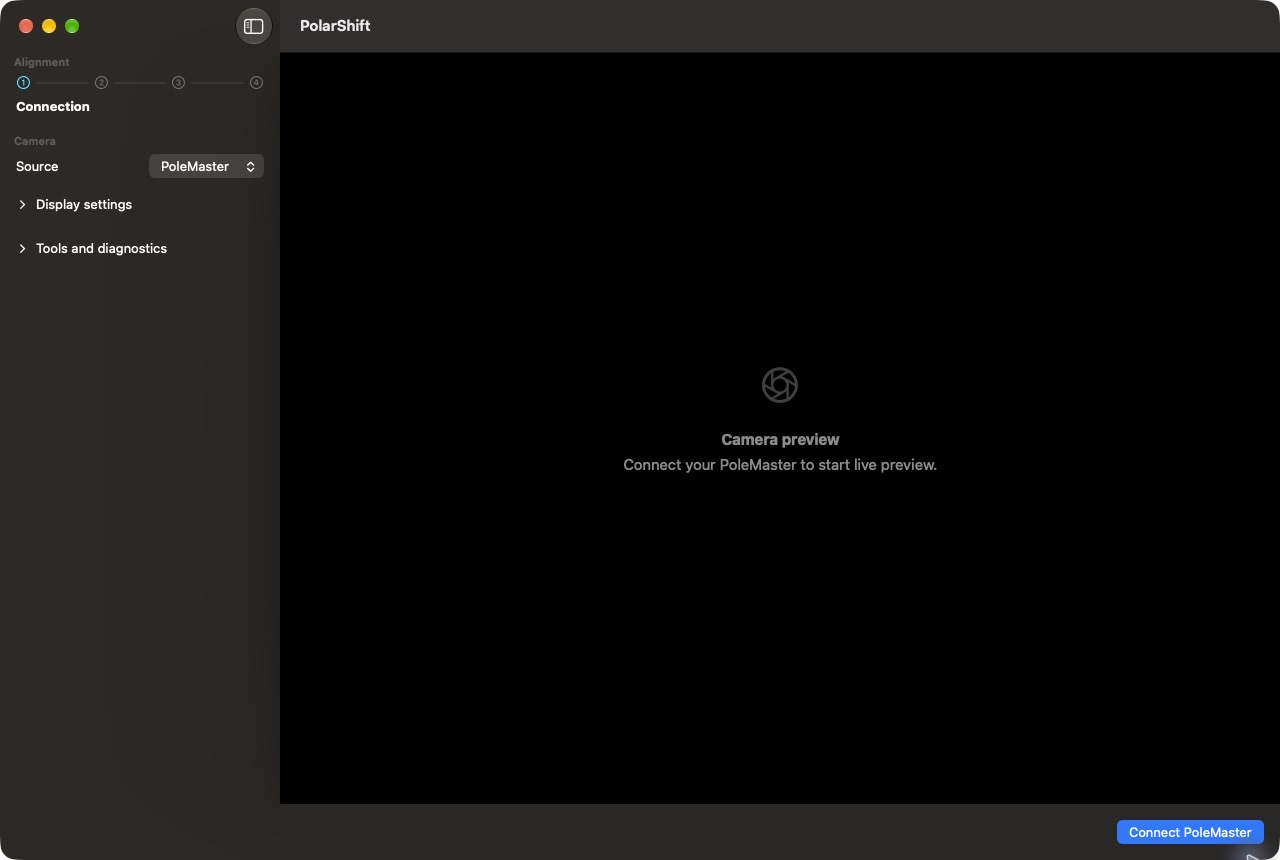Click the Connect PoleMaster button
The width and height of the screenshot is (1280, 860).
[1190, 832]
